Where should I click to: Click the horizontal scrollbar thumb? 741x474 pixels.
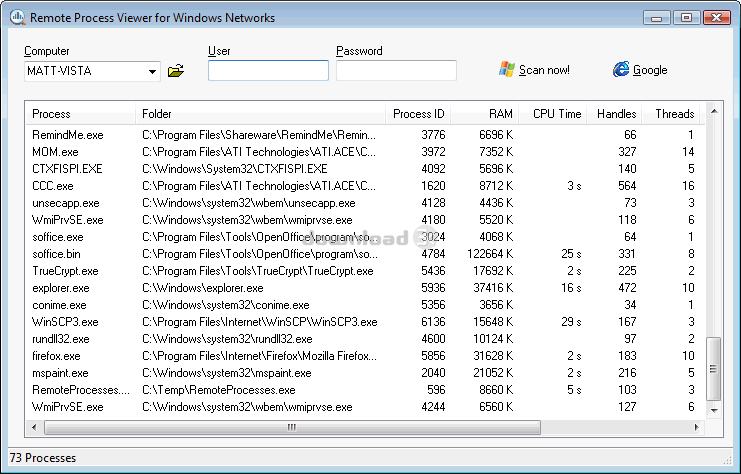291,427
